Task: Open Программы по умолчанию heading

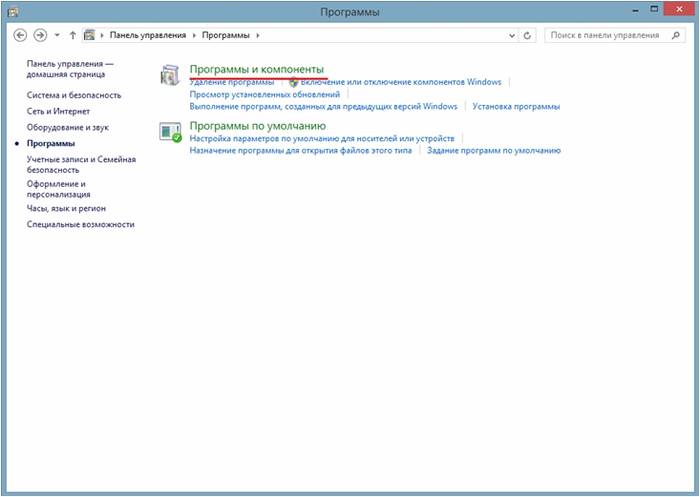Action: pyautogui.click(x=258, y=126)
